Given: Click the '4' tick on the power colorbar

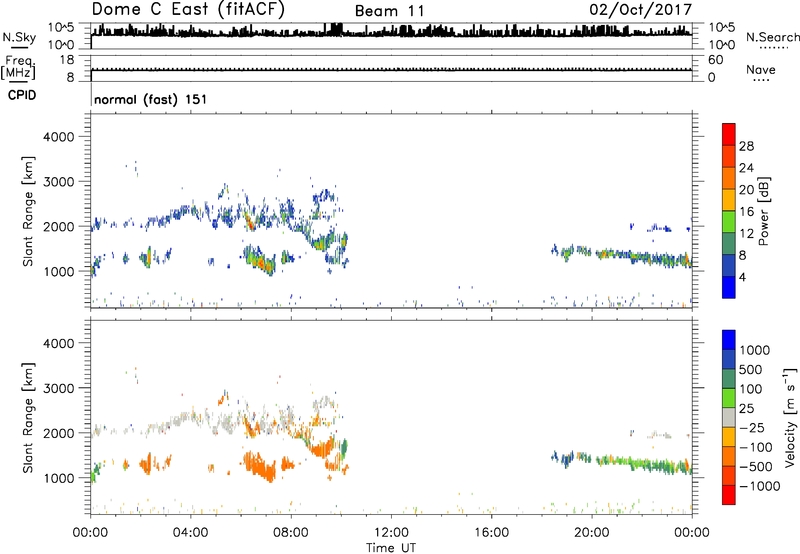Looking at the screenshot, I should pos(742,277).
